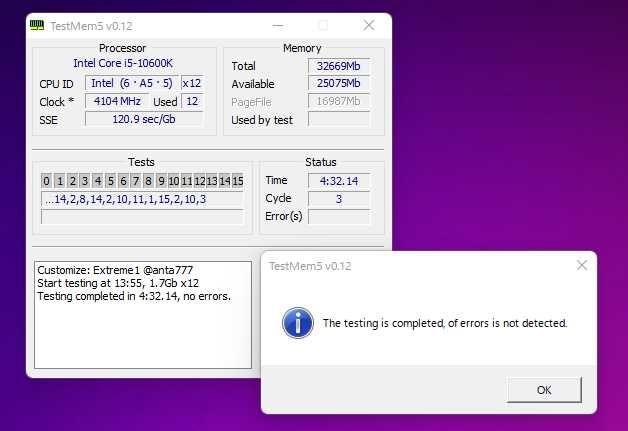
Task: Select test box number 3
Action: coord(85,181)
